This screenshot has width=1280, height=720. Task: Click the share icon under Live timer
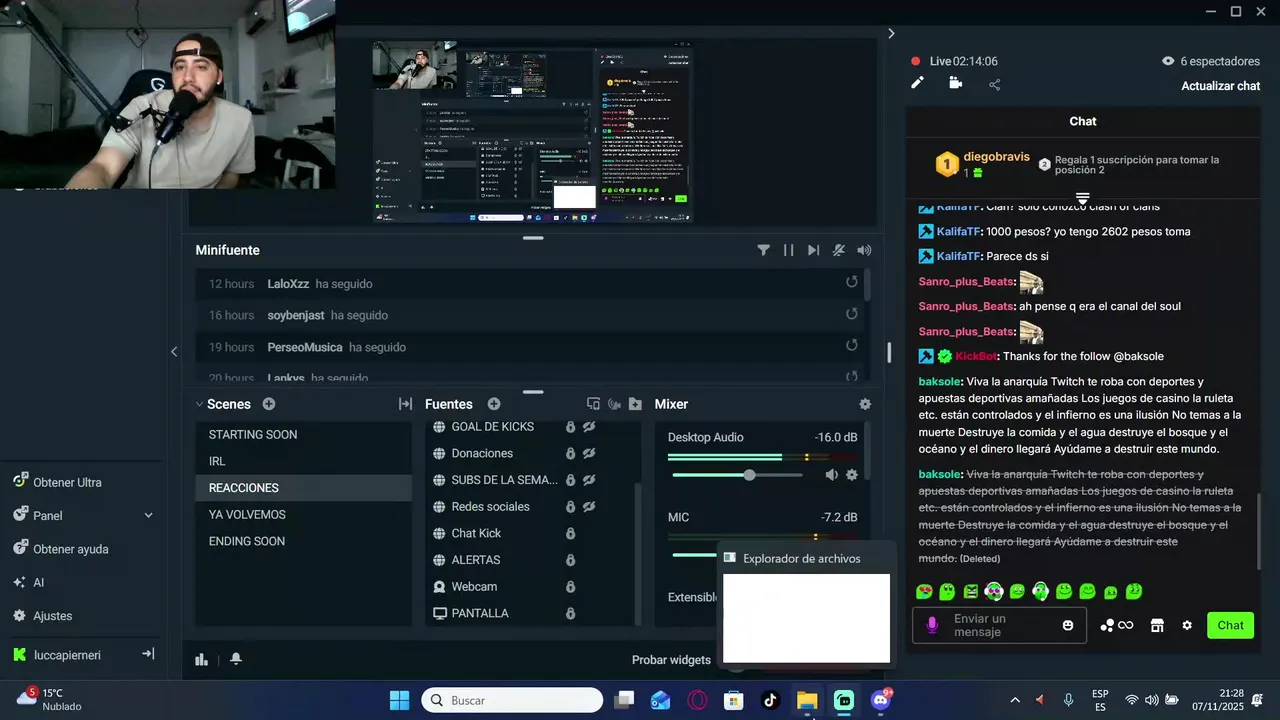pyautogui.click(x=994, y=85)
